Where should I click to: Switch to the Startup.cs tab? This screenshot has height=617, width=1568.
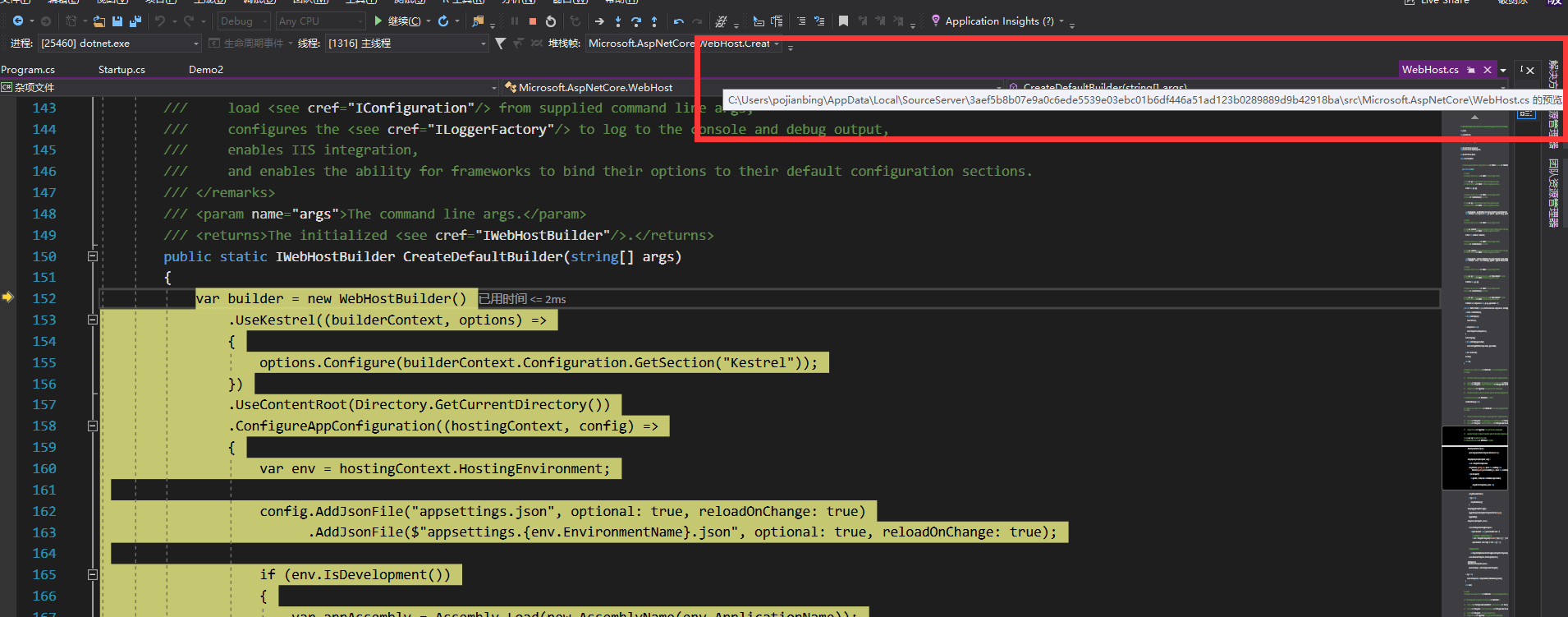tap(121, 70)
